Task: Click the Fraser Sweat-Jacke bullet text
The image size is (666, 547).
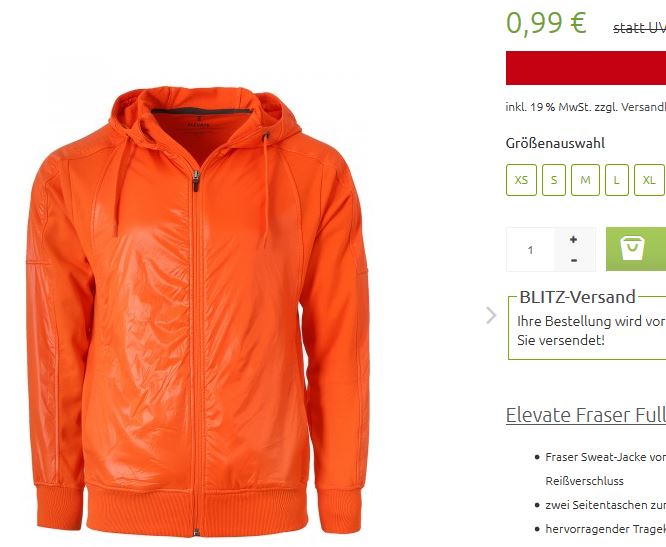Action: [x=605, y=457]
